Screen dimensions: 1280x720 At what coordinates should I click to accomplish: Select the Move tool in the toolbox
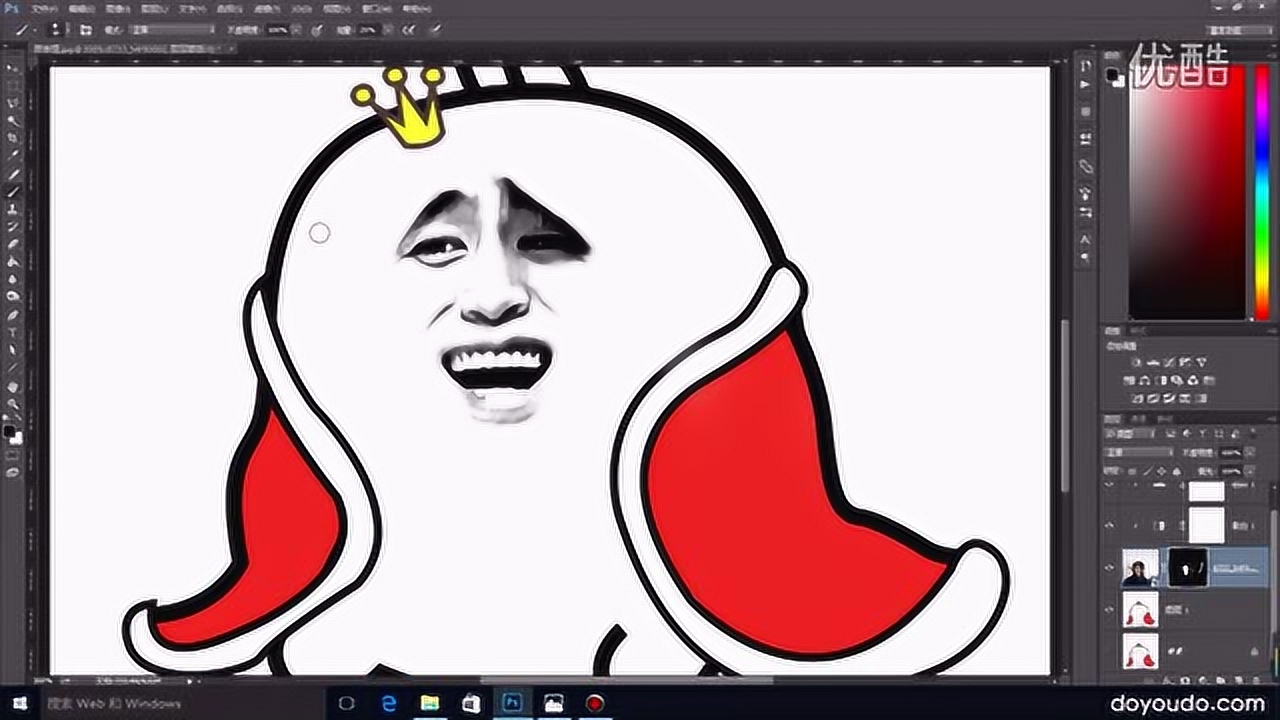click(x=13, y=69)
